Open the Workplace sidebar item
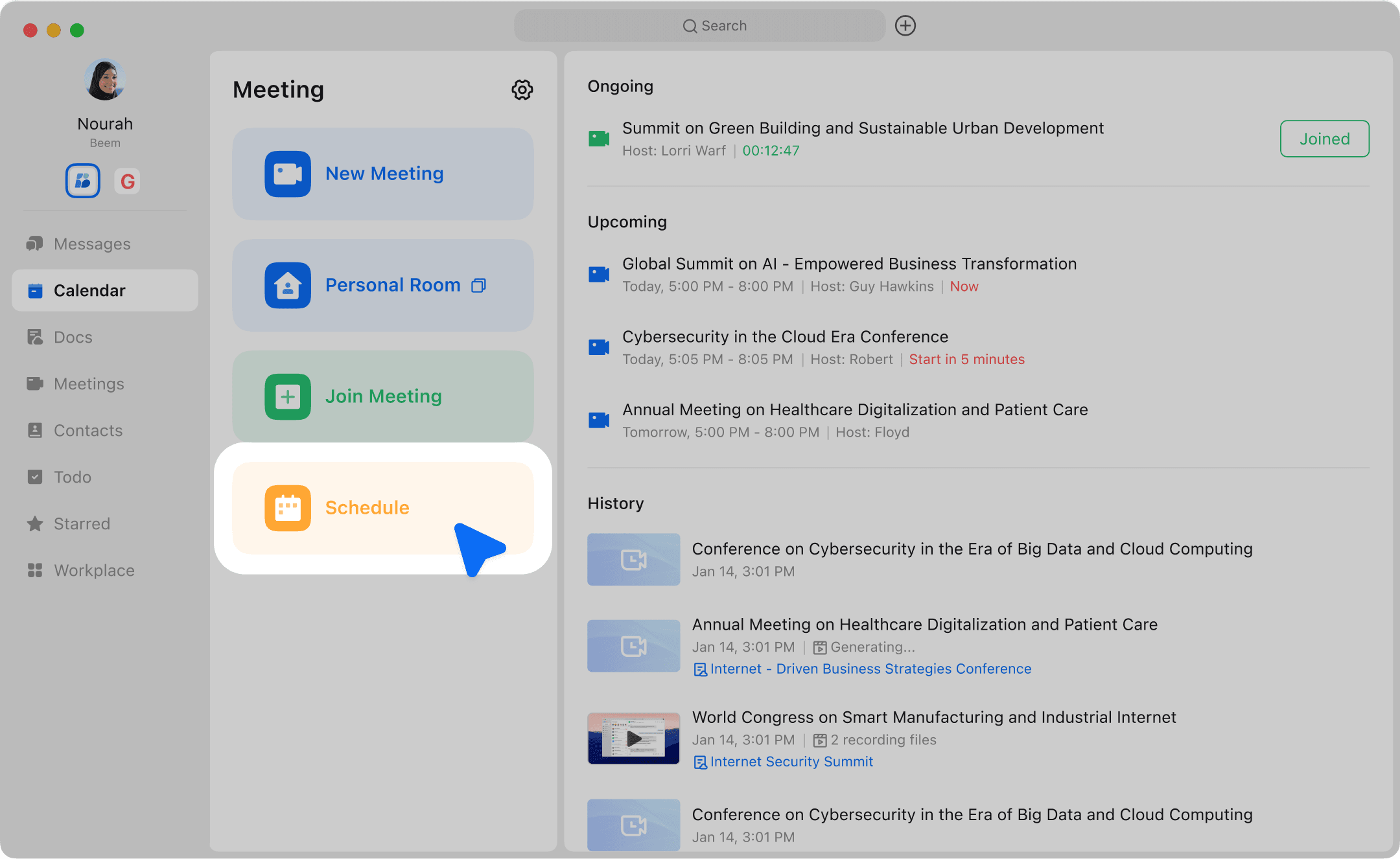Screen dimensions: 1400x859 coord(94,571)
